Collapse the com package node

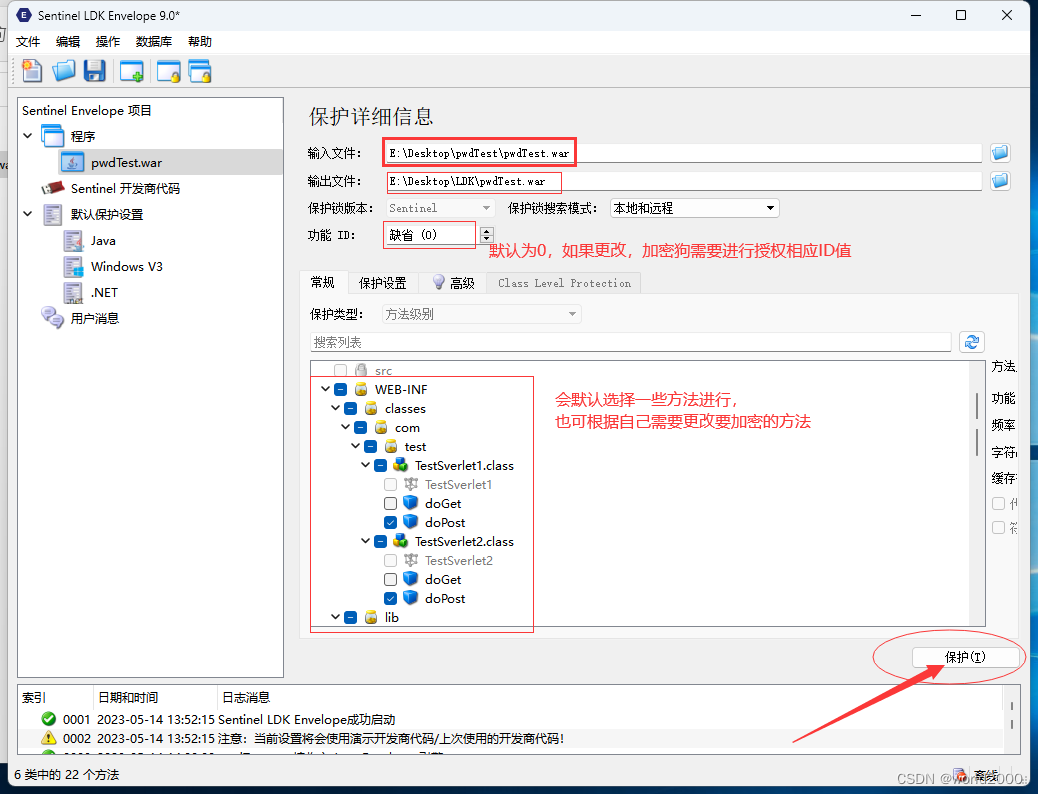(x=345, y=427)
